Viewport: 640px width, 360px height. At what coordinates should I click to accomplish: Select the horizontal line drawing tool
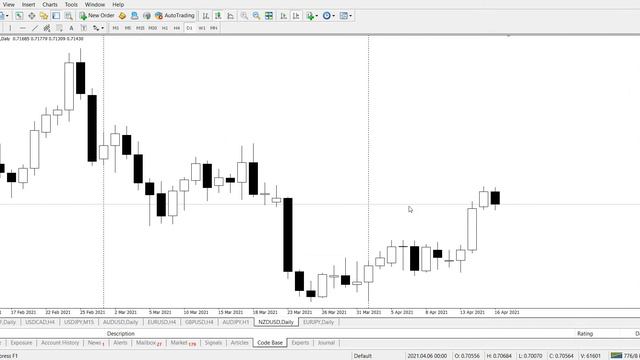(22, 28)
